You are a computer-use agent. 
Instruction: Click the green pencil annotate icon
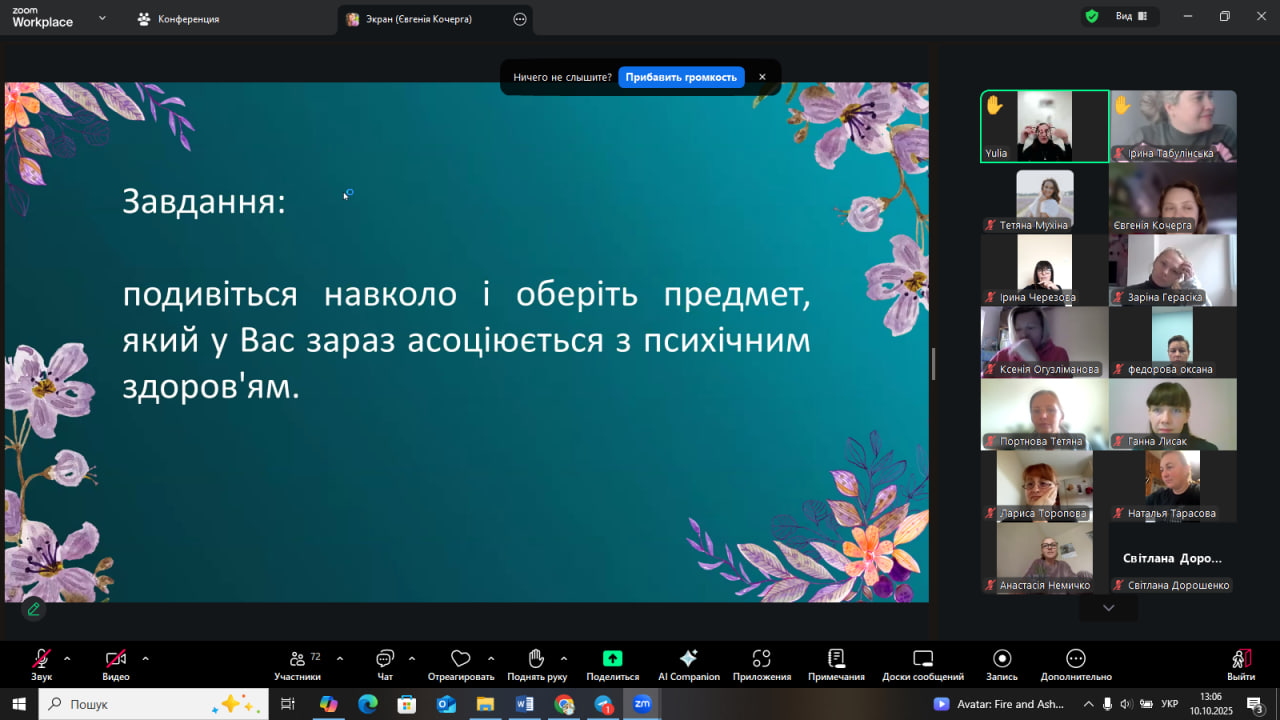click(34, 609)
